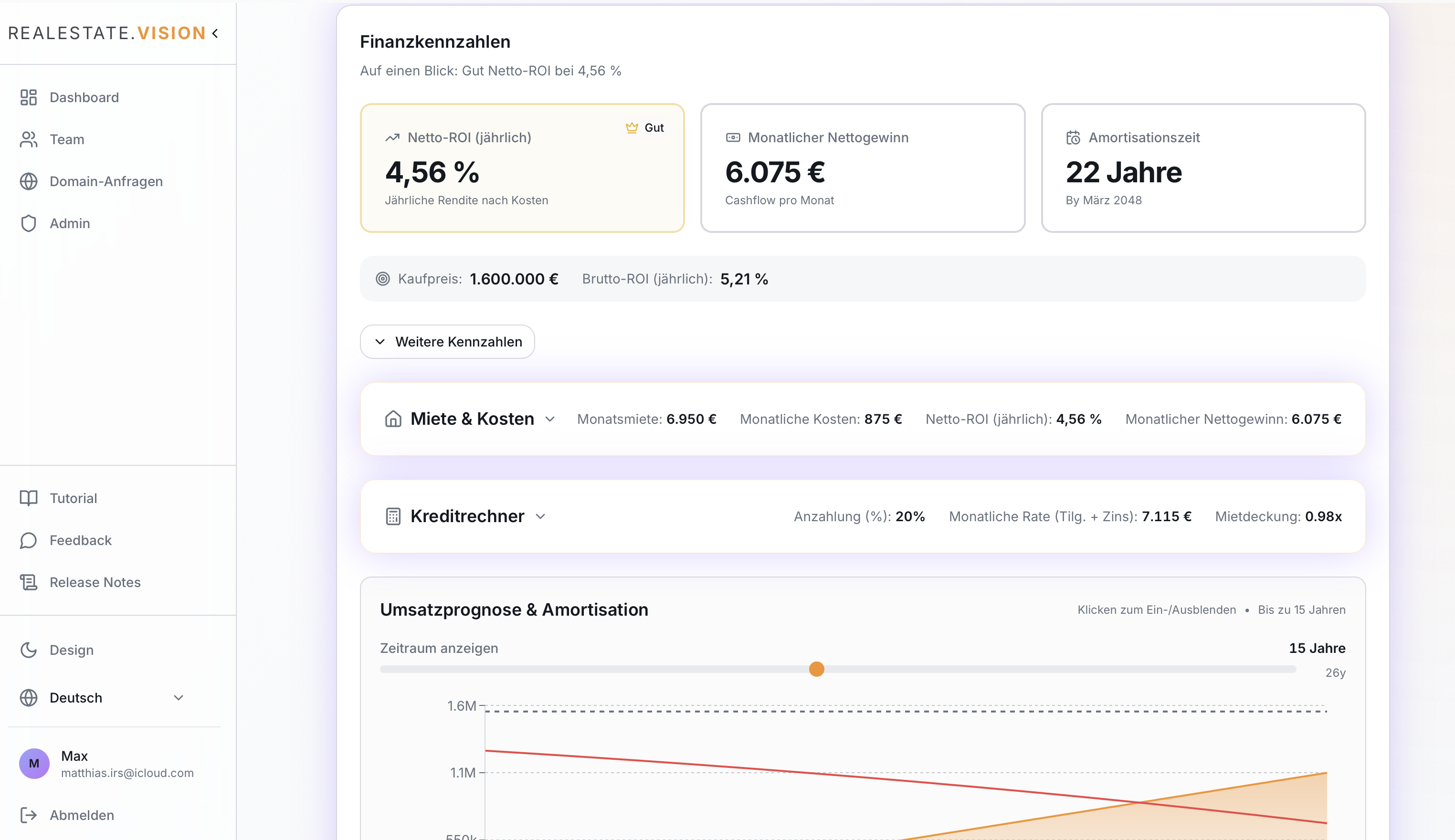Image resolution: width=1455 pixels, height=840 pixels.
Task: Expand the Miete & Kosten details
Action: pyautogui.click(x=550, y=420)
